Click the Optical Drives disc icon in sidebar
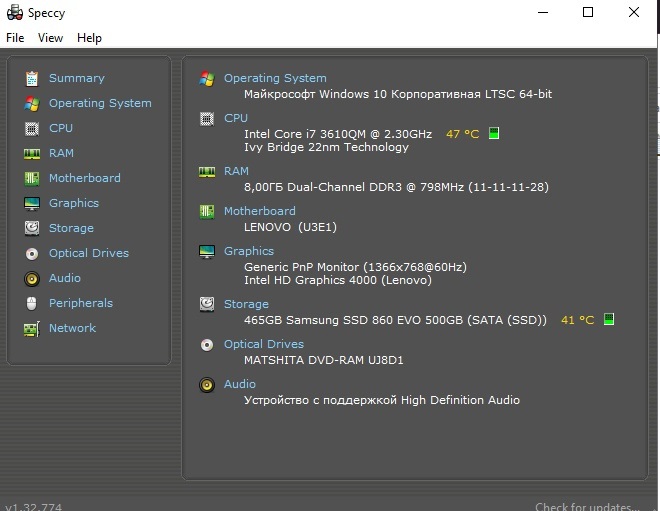Image resolution: width=660 pixels, height=511 pixels. [31, 253]
